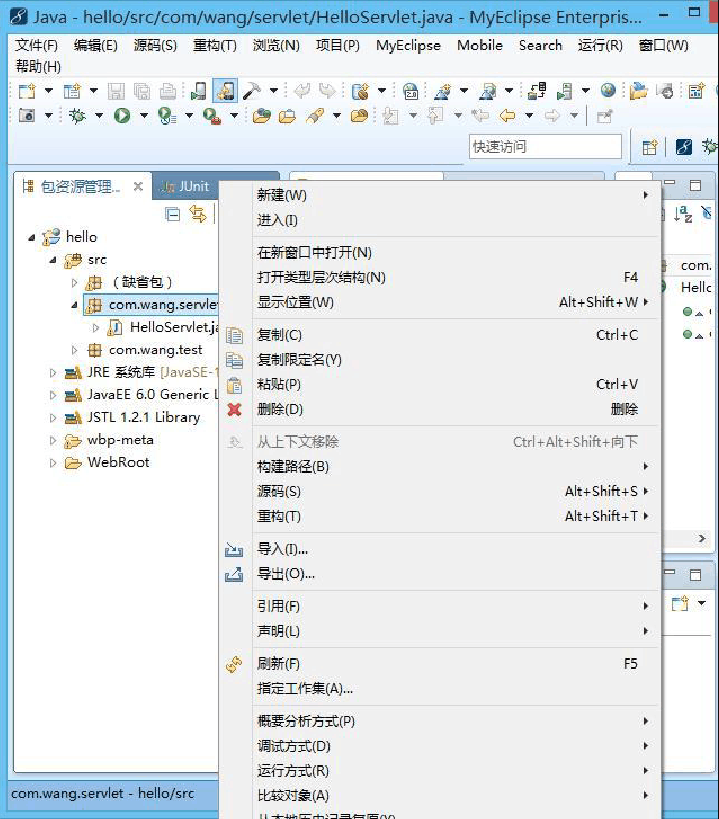Select the com.wang.servlet package

(x=151, y=305)
